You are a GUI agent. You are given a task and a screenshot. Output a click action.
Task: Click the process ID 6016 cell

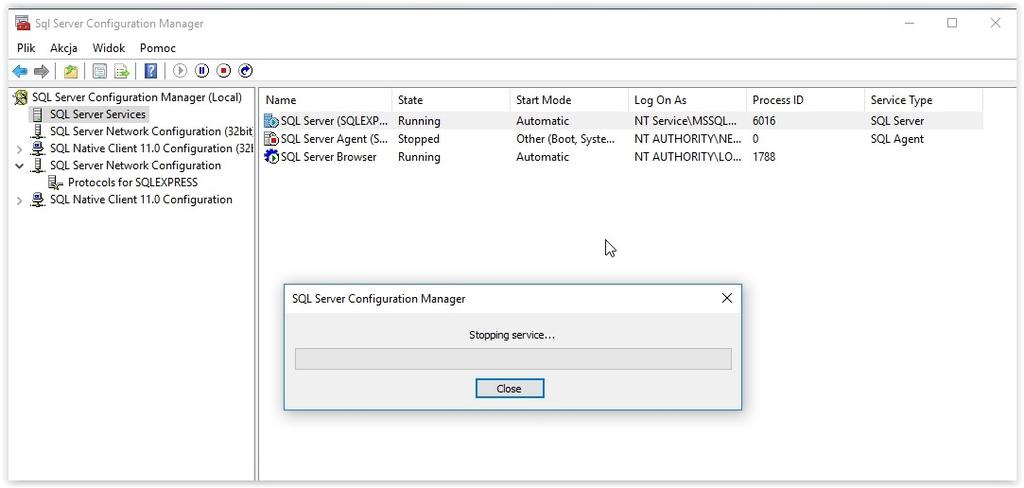(x=763, y=121)
